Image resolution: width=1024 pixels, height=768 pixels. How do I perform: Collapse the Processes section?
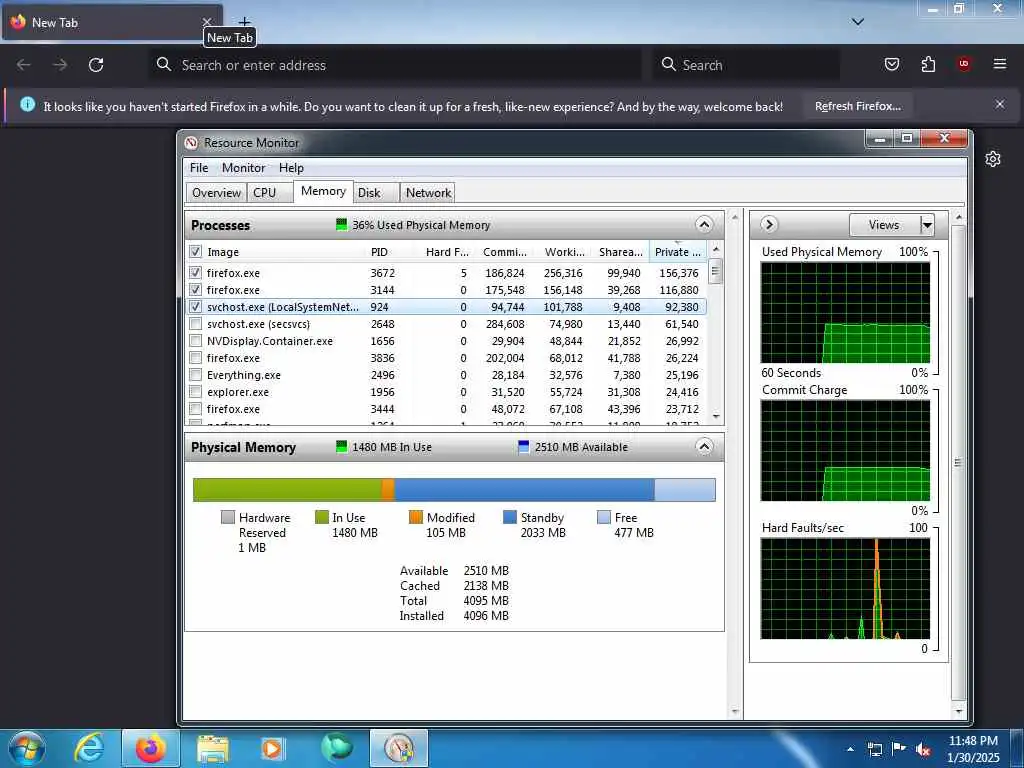[x=704, y=225]
